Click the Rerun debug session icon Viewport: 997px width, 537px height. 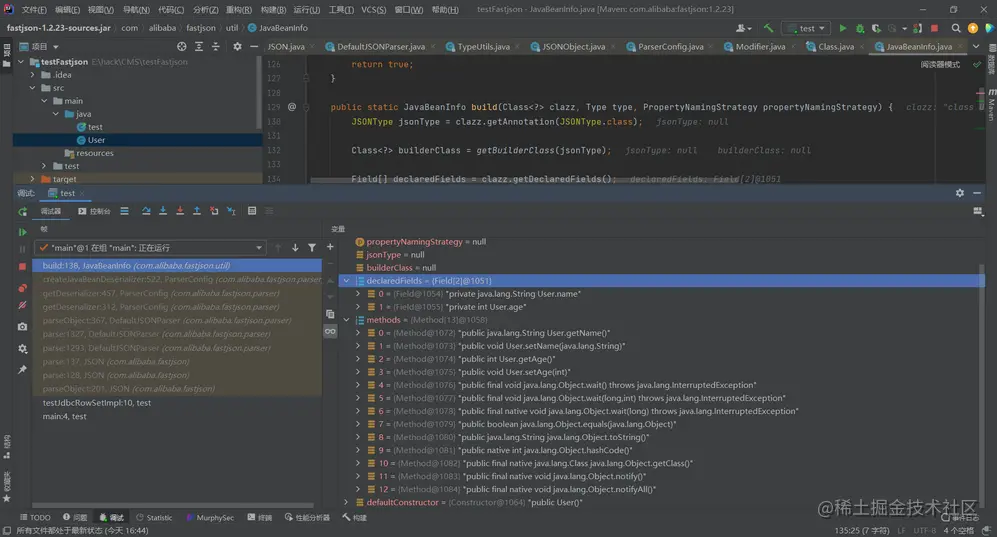pos(22,212)
